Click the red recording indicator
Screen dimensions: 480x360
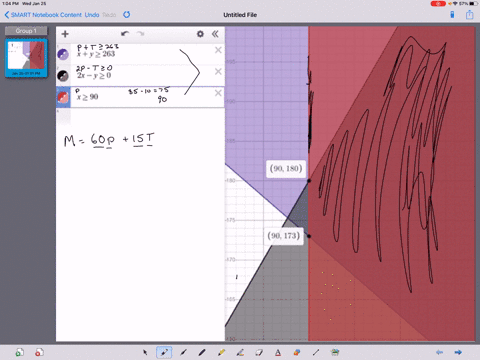click(x=438, y=4)
